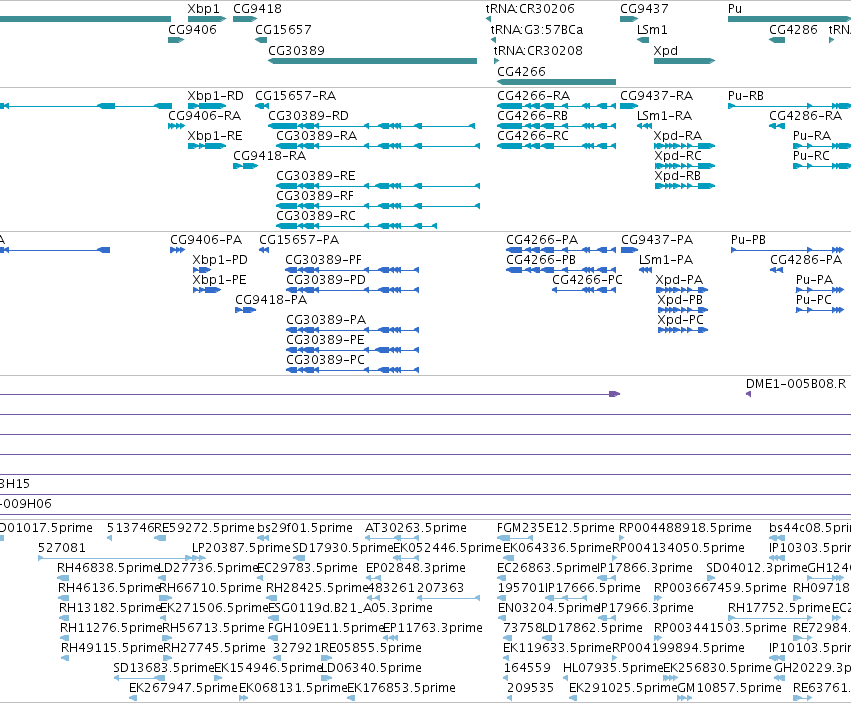Viewport: 851px width, 703px height.
Task: Click the FGM235E12.5prime EST label
Action: pyautogui.click(x=556, y=528)
